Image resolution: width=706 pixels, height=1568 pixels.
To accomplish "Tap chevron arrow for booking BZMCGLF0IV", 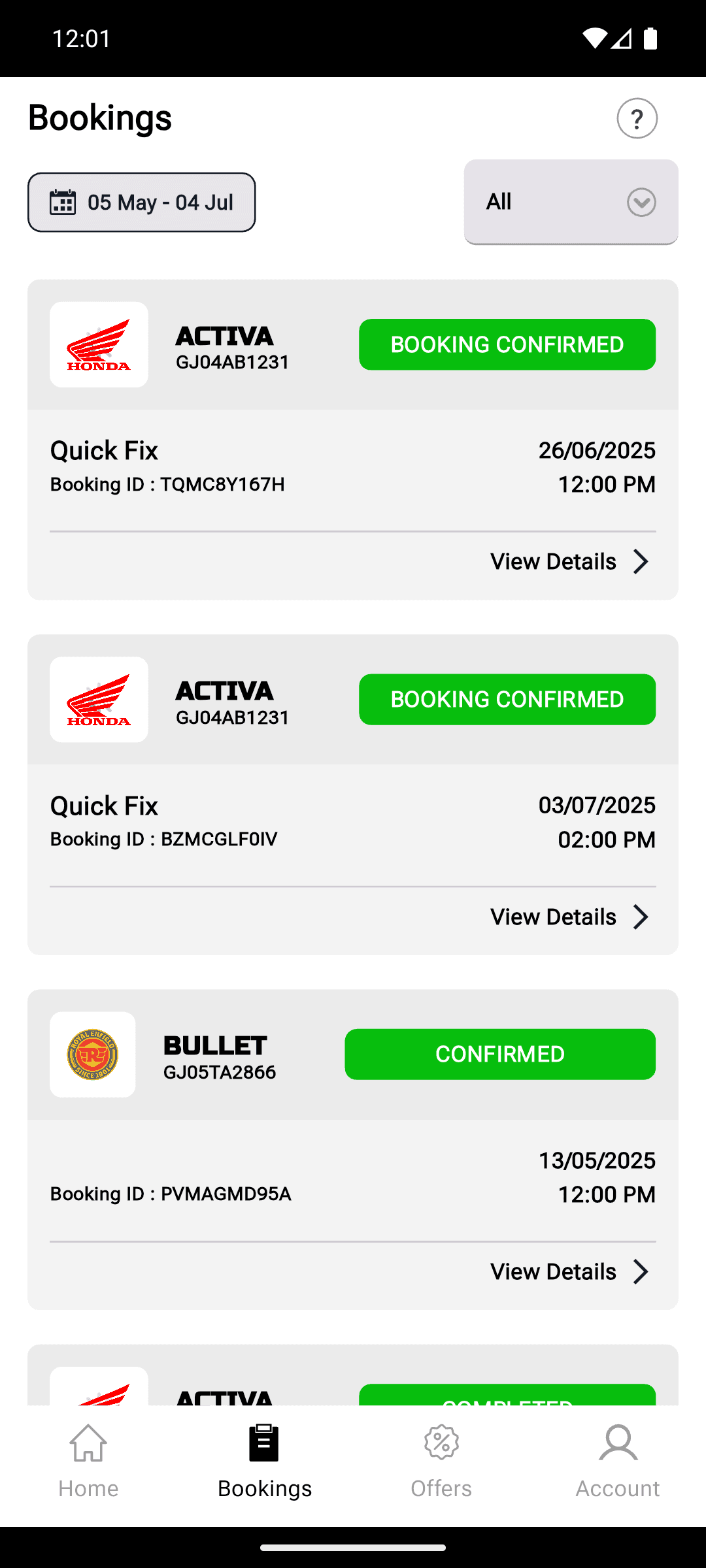I will 641,917.
